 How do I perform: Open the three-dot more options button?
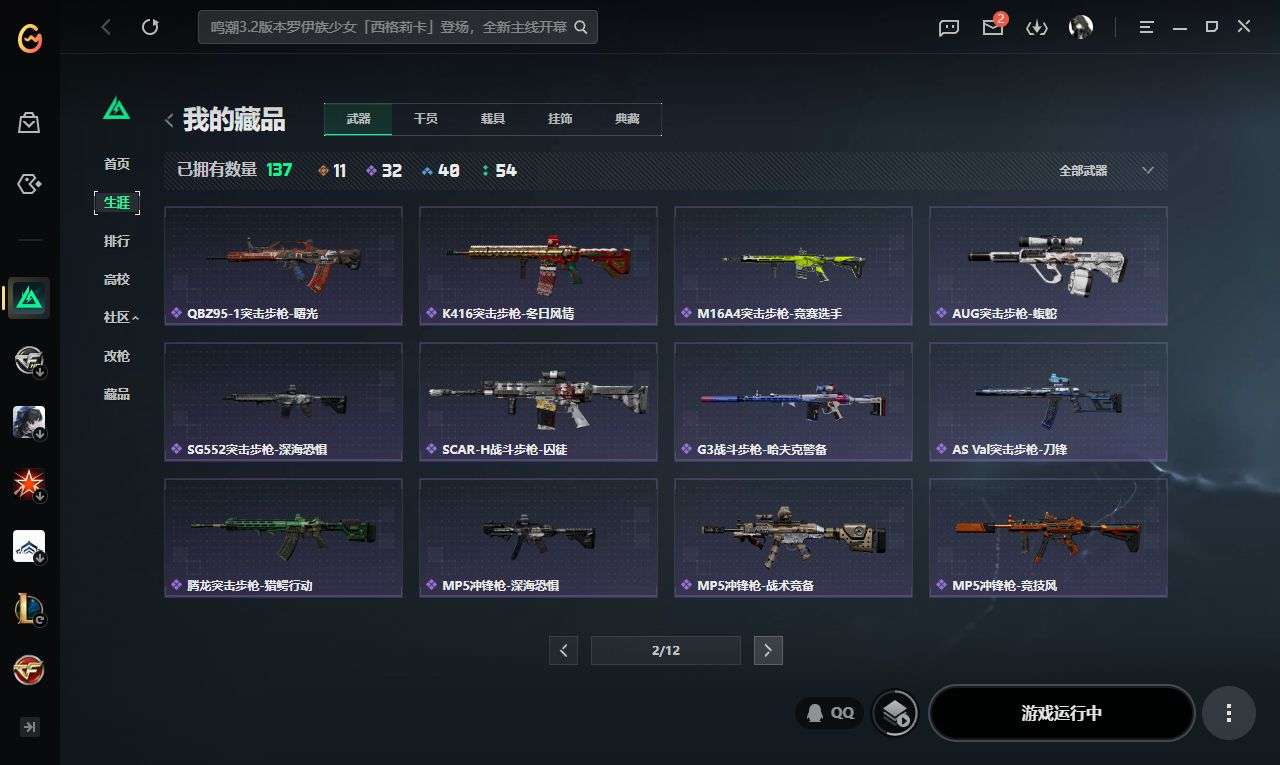1228,713
